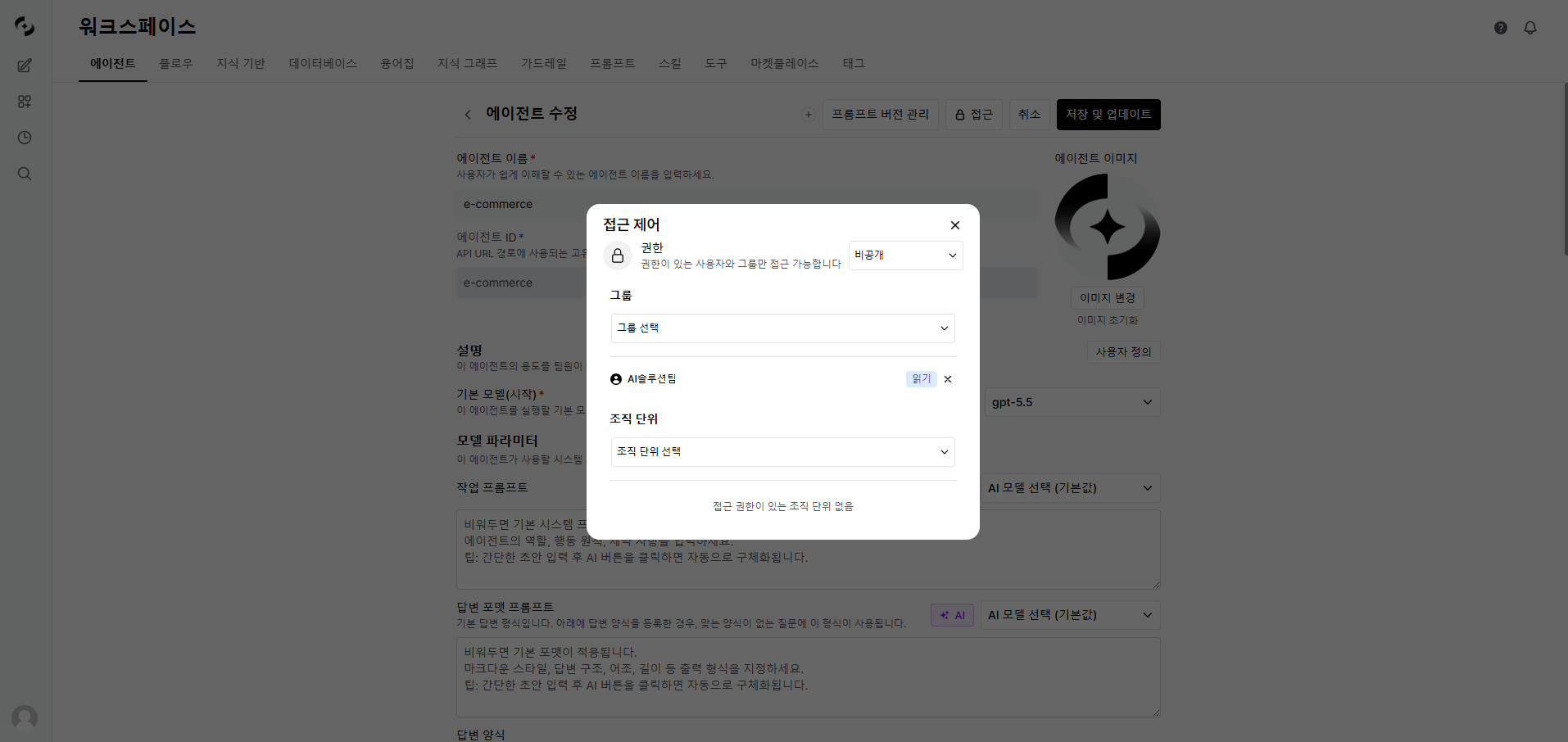Open the new note edit icon
Image resolution: width=1568 pixels, height=742 pixels.
tap(25, 66)
